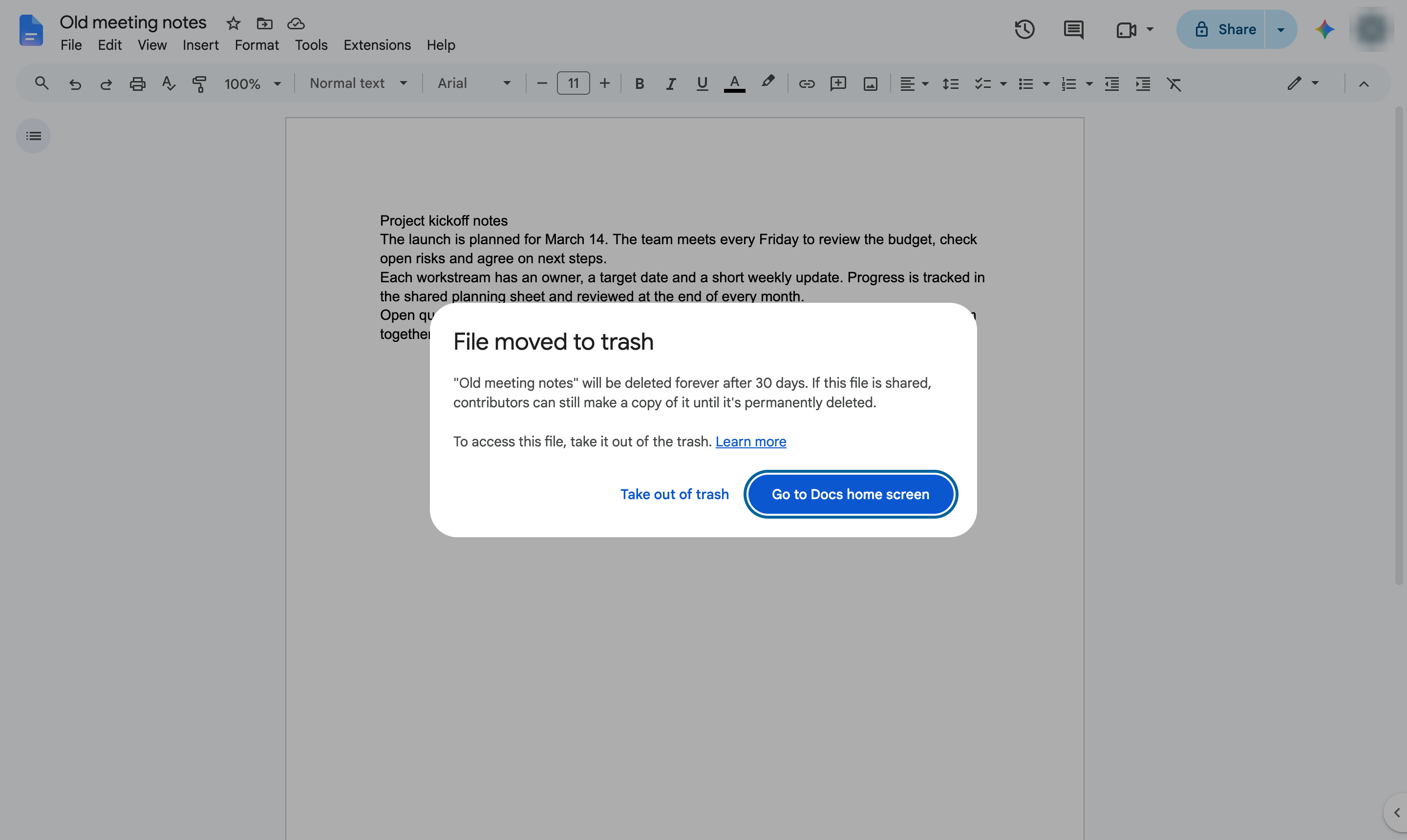
Task: Toggle bold formatting
Action: coord(639,84)
